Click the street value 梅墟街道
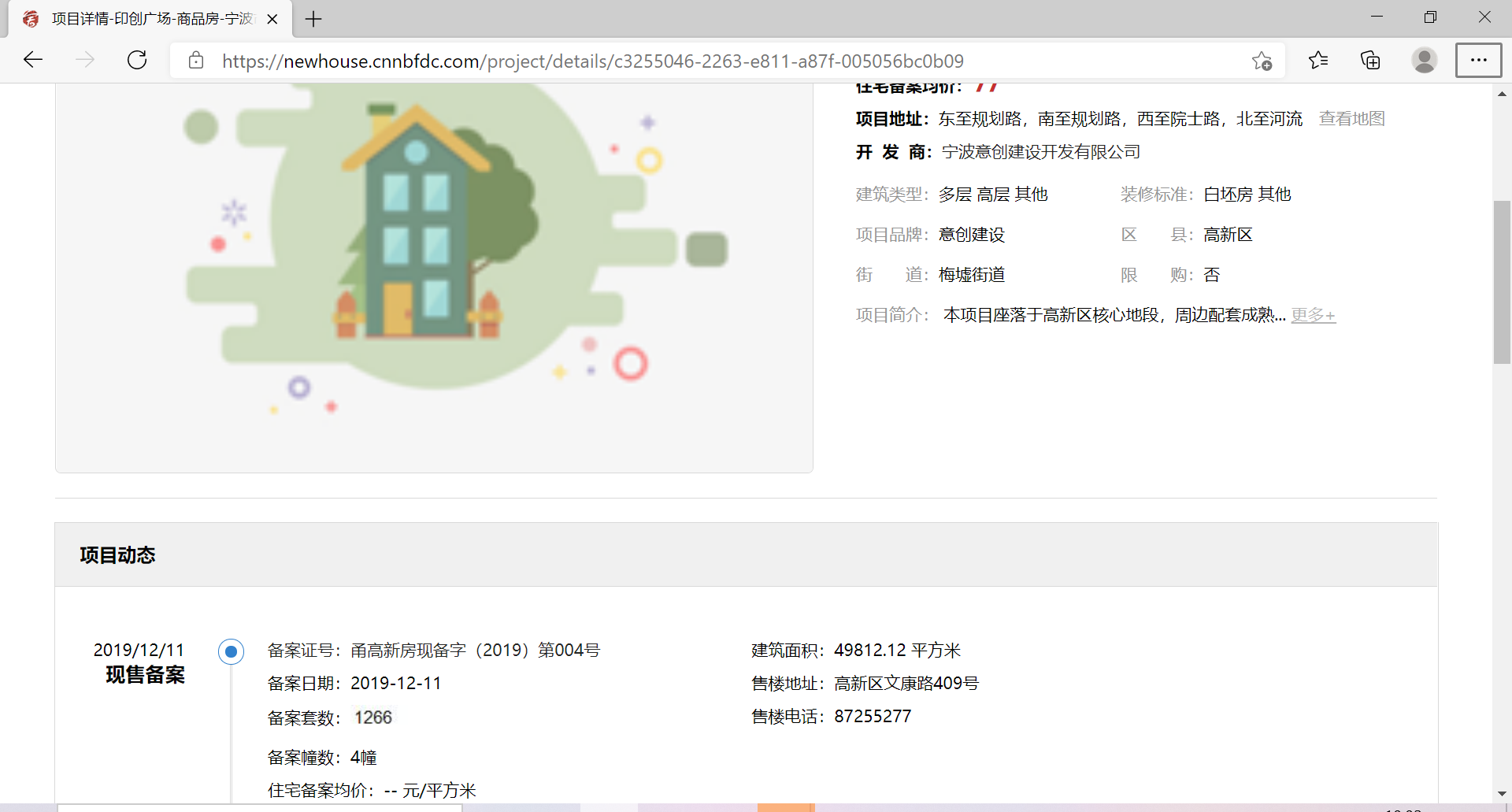This screenshot has width=1512, height=812. tap(972, 275)
